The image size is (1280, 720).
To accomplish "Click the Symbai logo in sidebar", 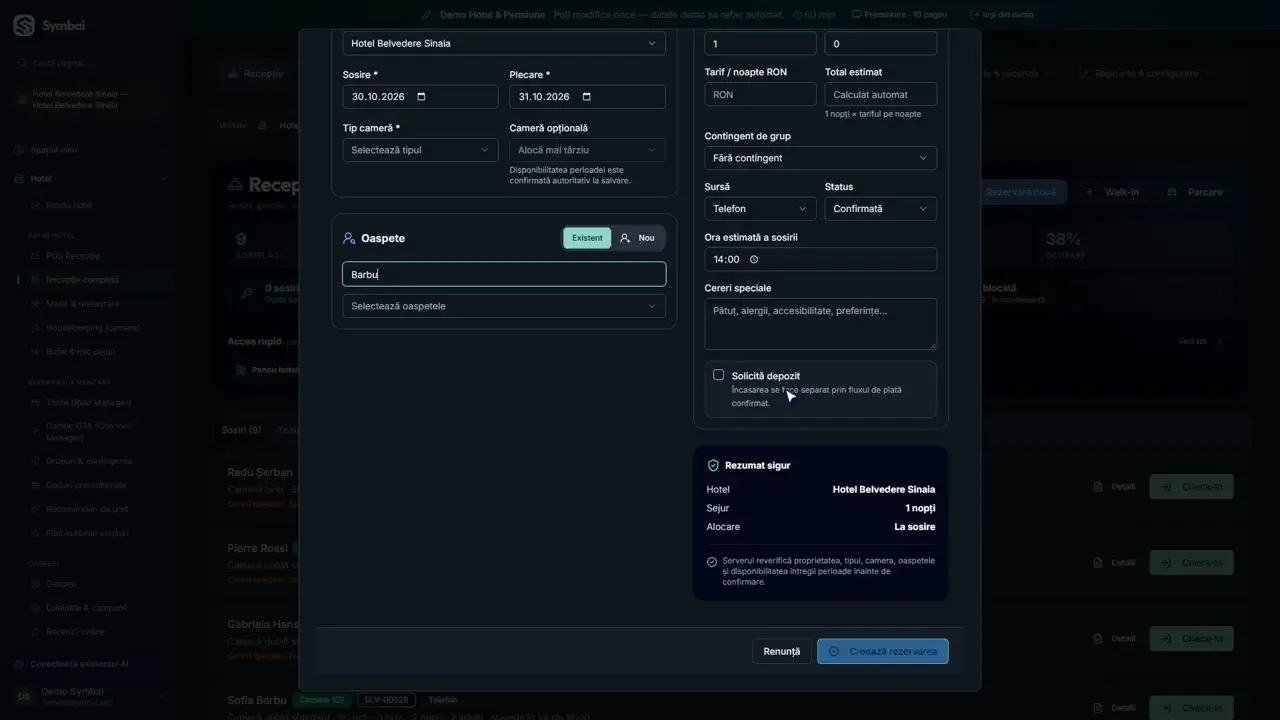I will [x=24, y=26].
